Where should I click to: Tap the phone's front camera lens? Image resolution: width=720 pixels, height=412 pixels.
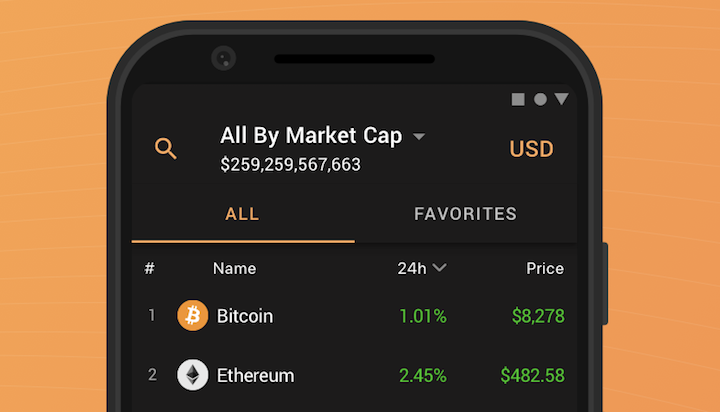[x=224, y=58]
